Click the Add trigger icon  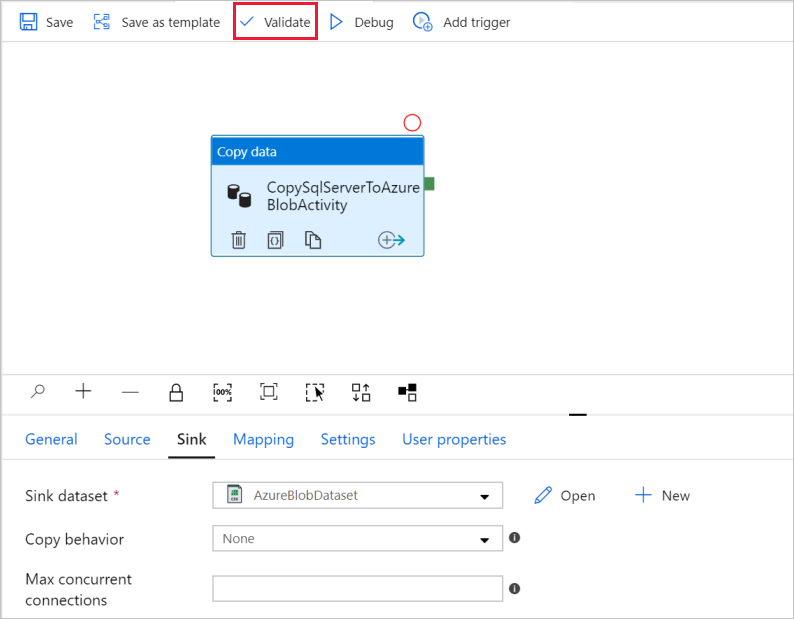click(x=422, y=22)
